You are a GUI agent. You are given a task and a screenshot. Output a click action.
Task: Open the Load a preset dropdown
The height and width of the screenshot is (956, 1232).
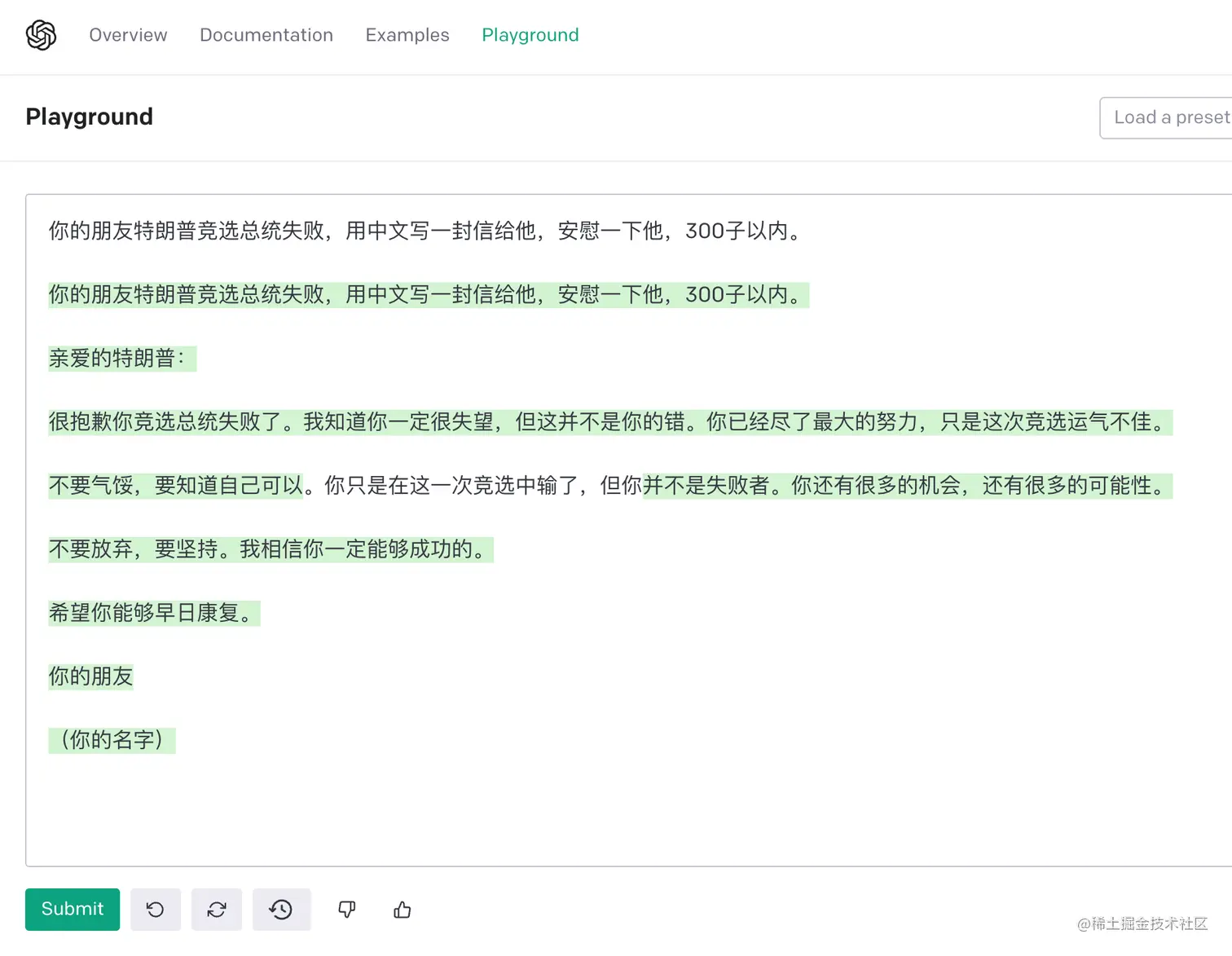[1166, 118]
